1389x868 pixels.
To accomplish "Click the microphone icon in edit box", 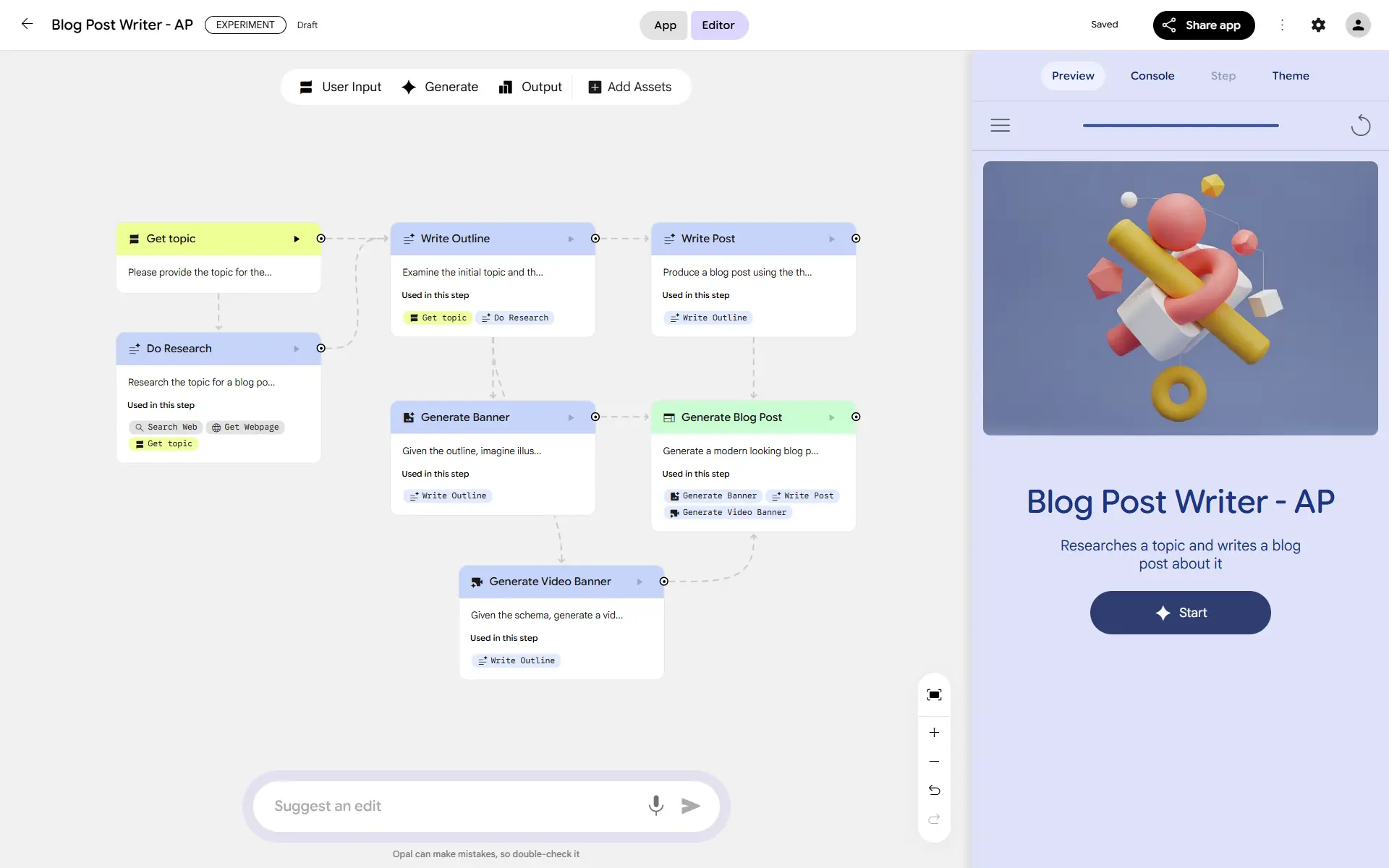I will click(x=655, y=805).
